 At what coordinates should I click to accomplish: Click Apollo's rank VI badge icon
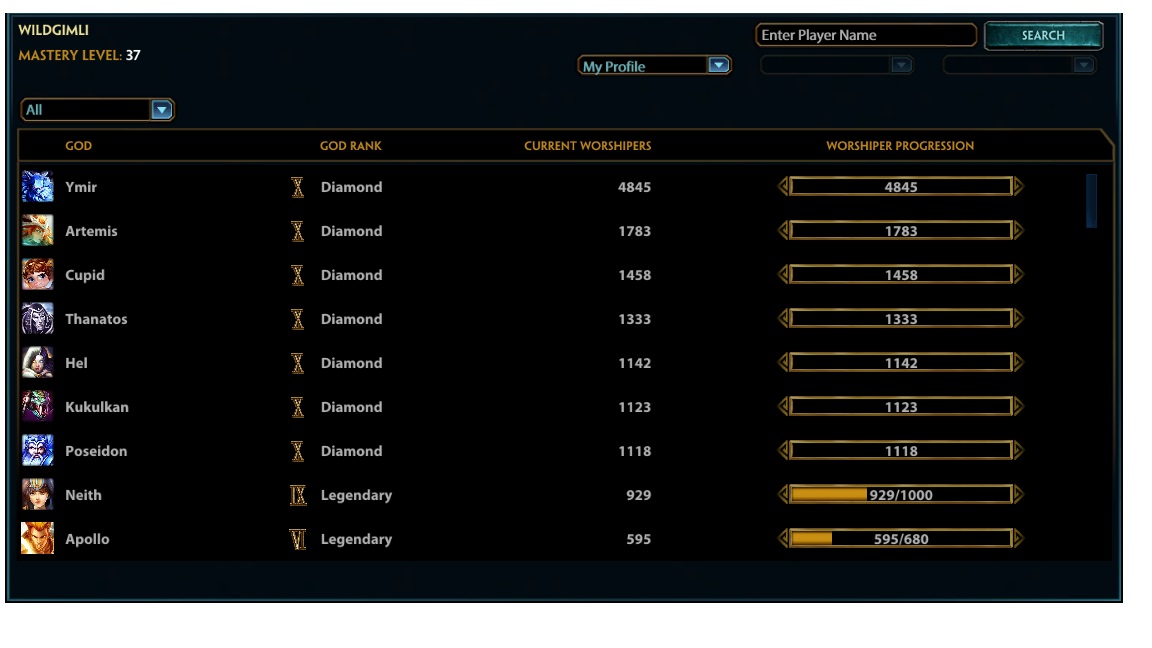[297, 539]
